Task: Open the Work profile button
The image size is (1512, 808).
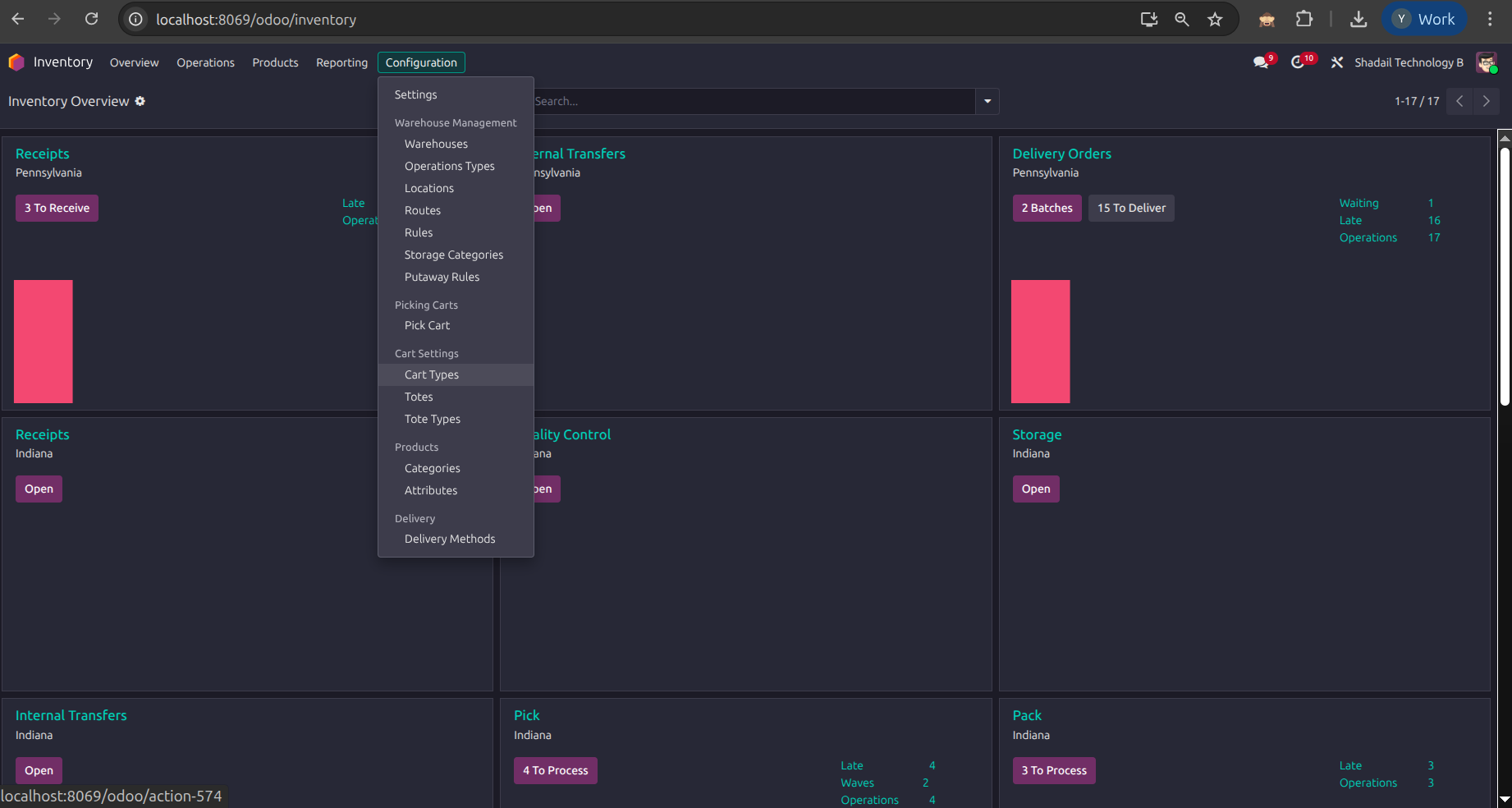Action: (x=1424, y=19)
